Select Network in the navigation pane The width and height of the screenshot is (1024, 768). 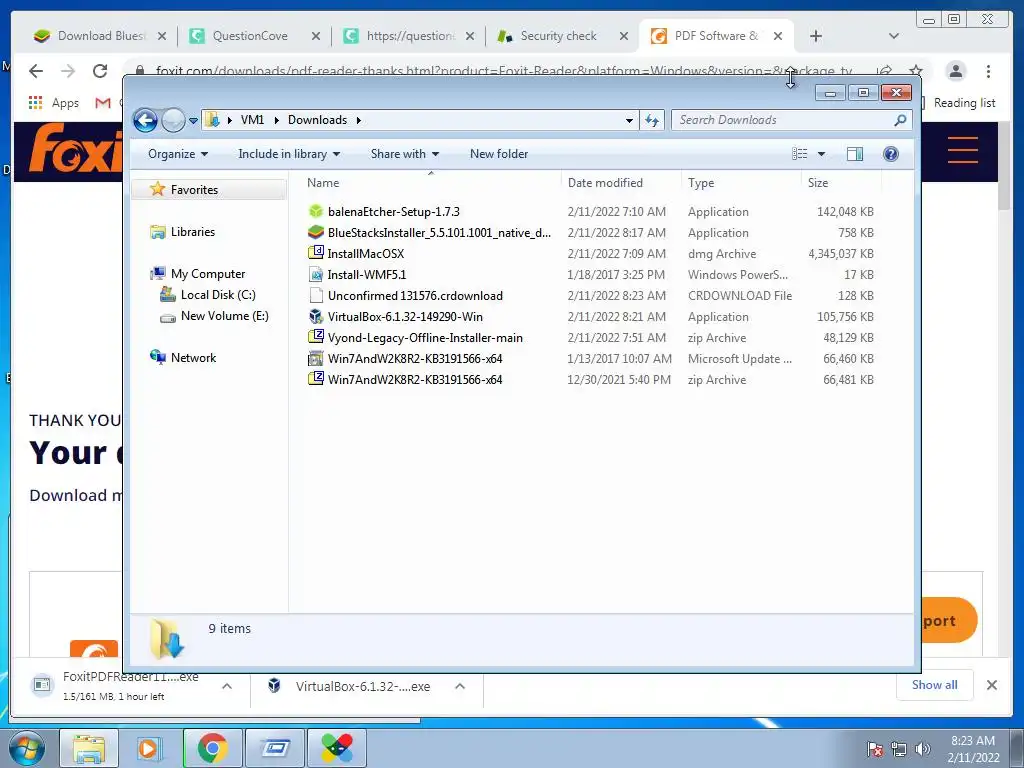click(x=193, y=358)
